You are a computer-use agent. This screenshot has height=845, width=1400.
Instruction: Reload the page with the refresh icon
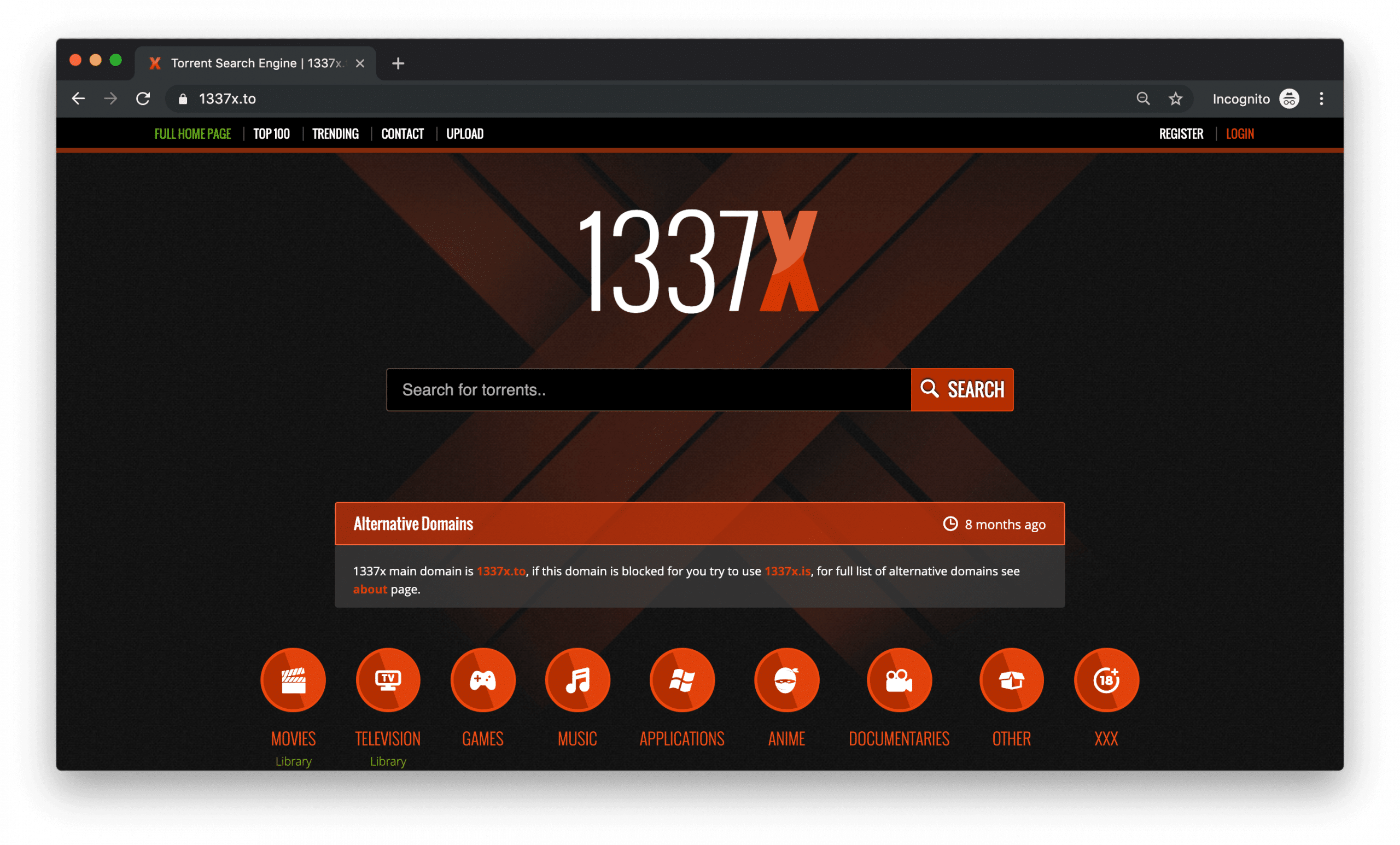143,99
